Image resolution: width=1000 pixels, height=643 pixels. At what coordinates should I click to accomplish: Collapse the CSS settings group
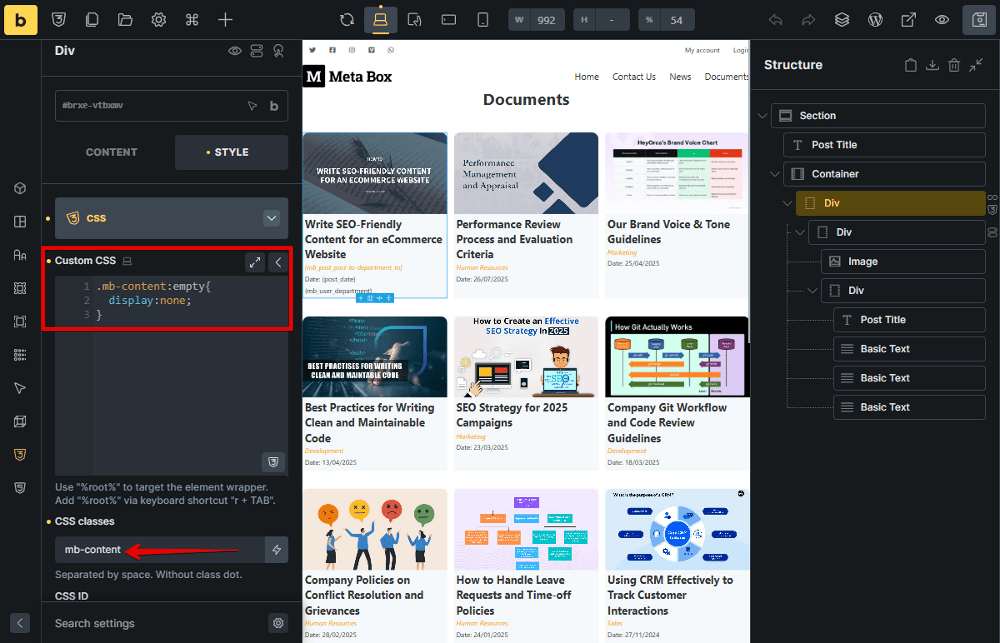[x=271, y=218]
